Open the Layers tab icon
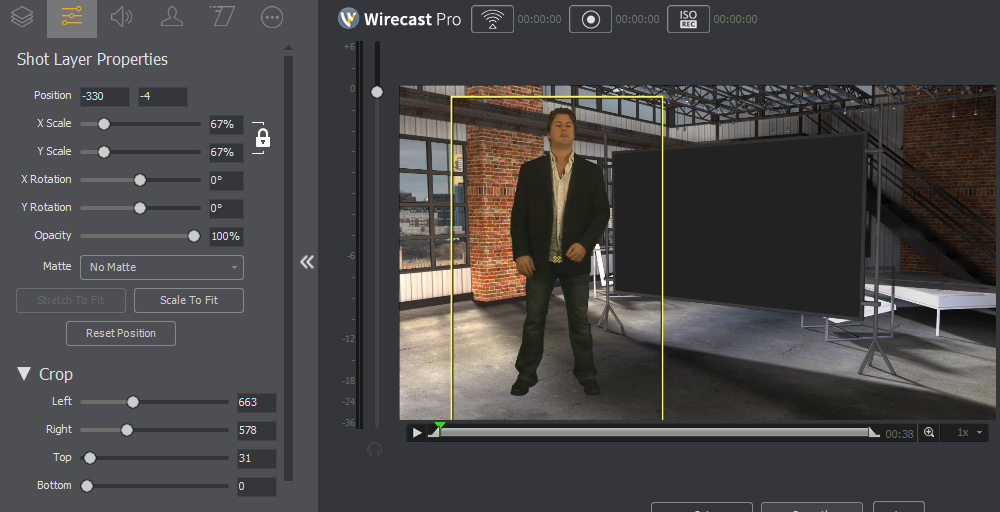 point(22,17)
